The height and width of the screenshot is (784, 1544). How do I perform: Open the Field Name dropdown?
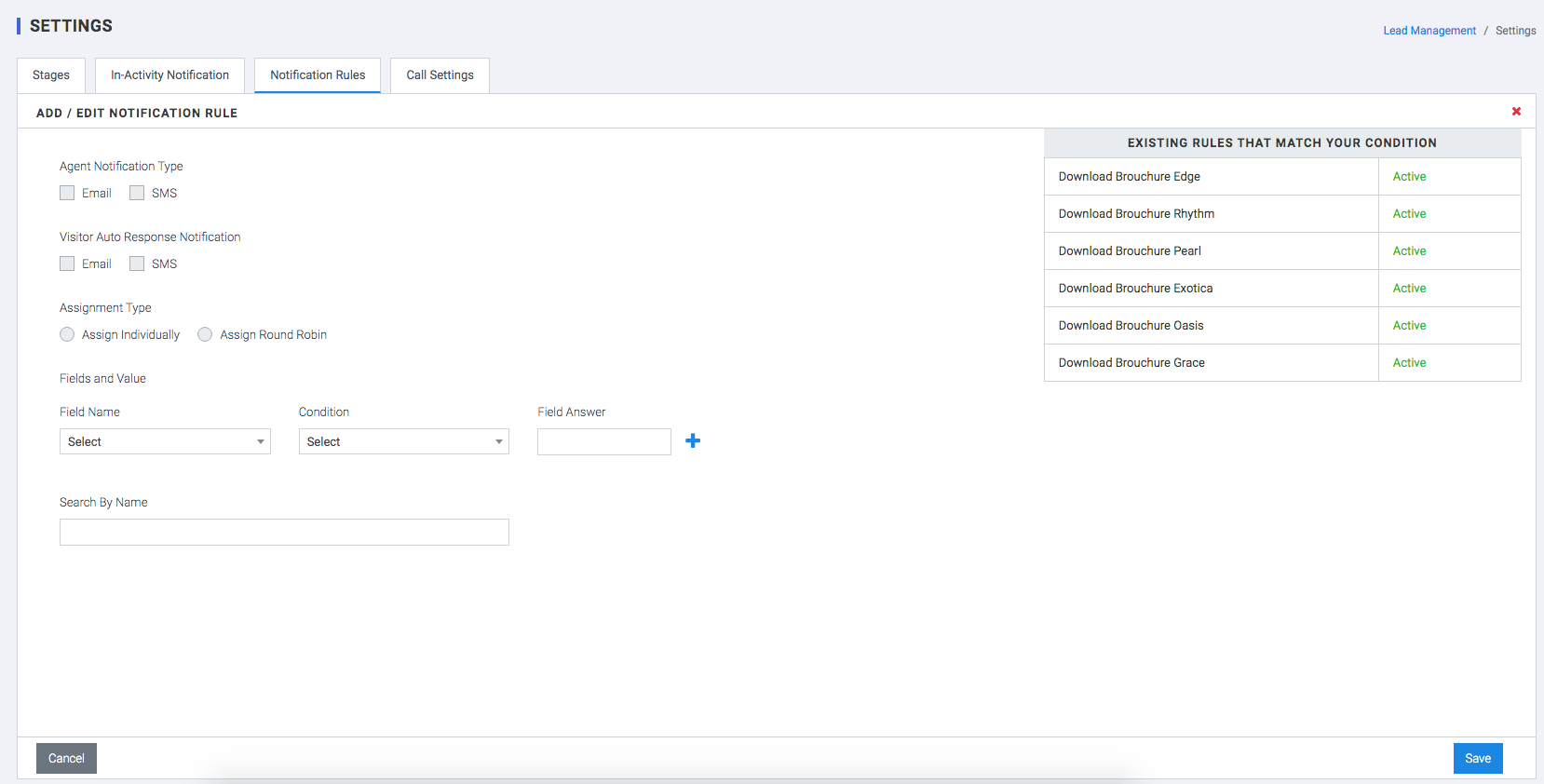165,441
